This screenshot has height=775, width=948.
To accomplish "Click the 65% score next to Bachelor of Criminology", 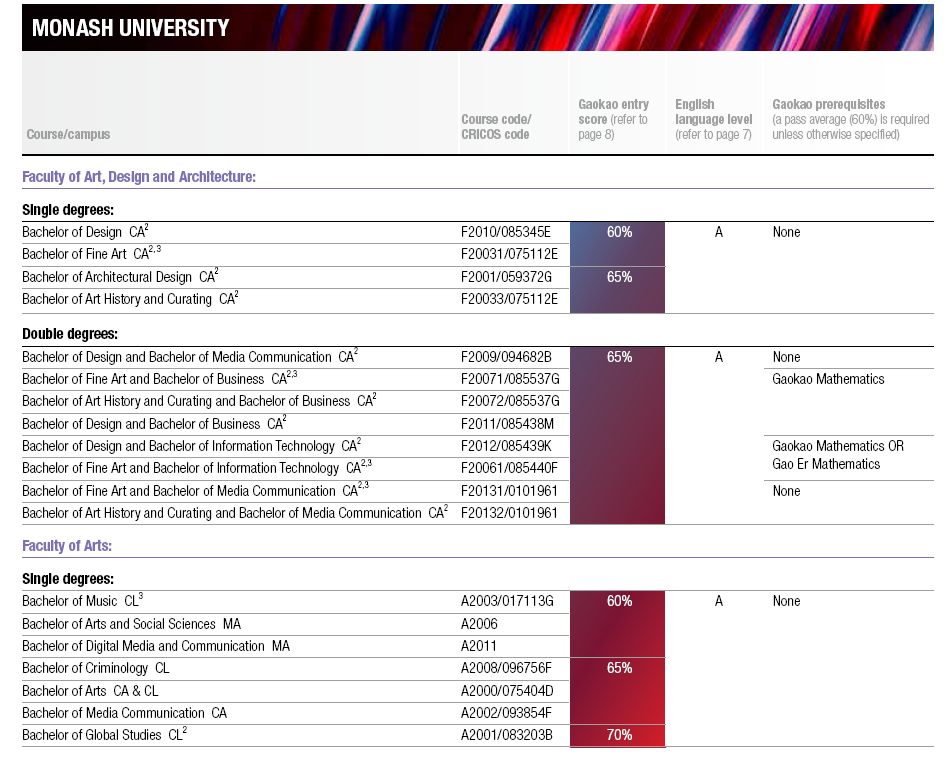I will [619, 668].
